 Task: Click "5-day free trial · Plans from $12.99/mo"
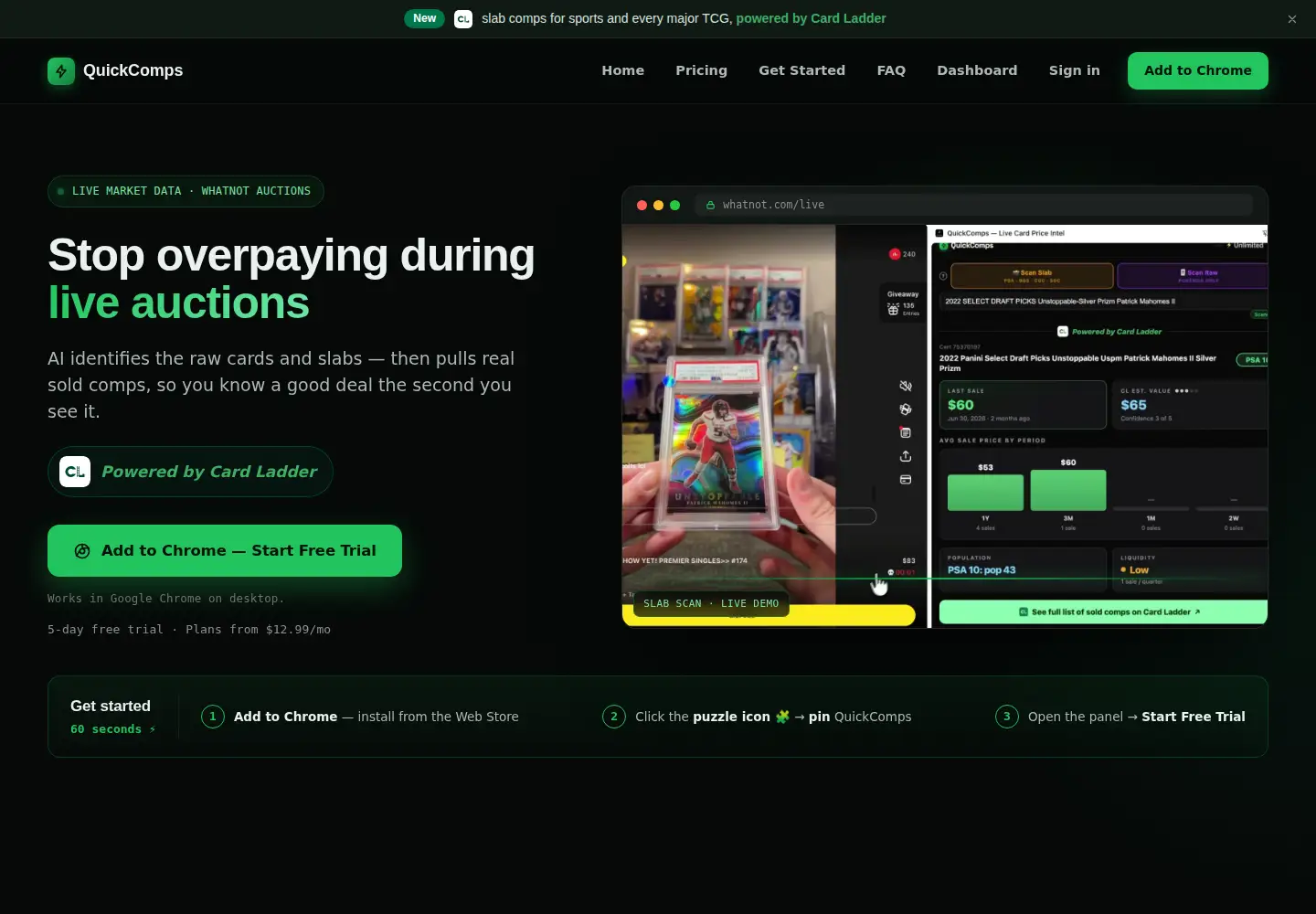[x=189, y=630]
